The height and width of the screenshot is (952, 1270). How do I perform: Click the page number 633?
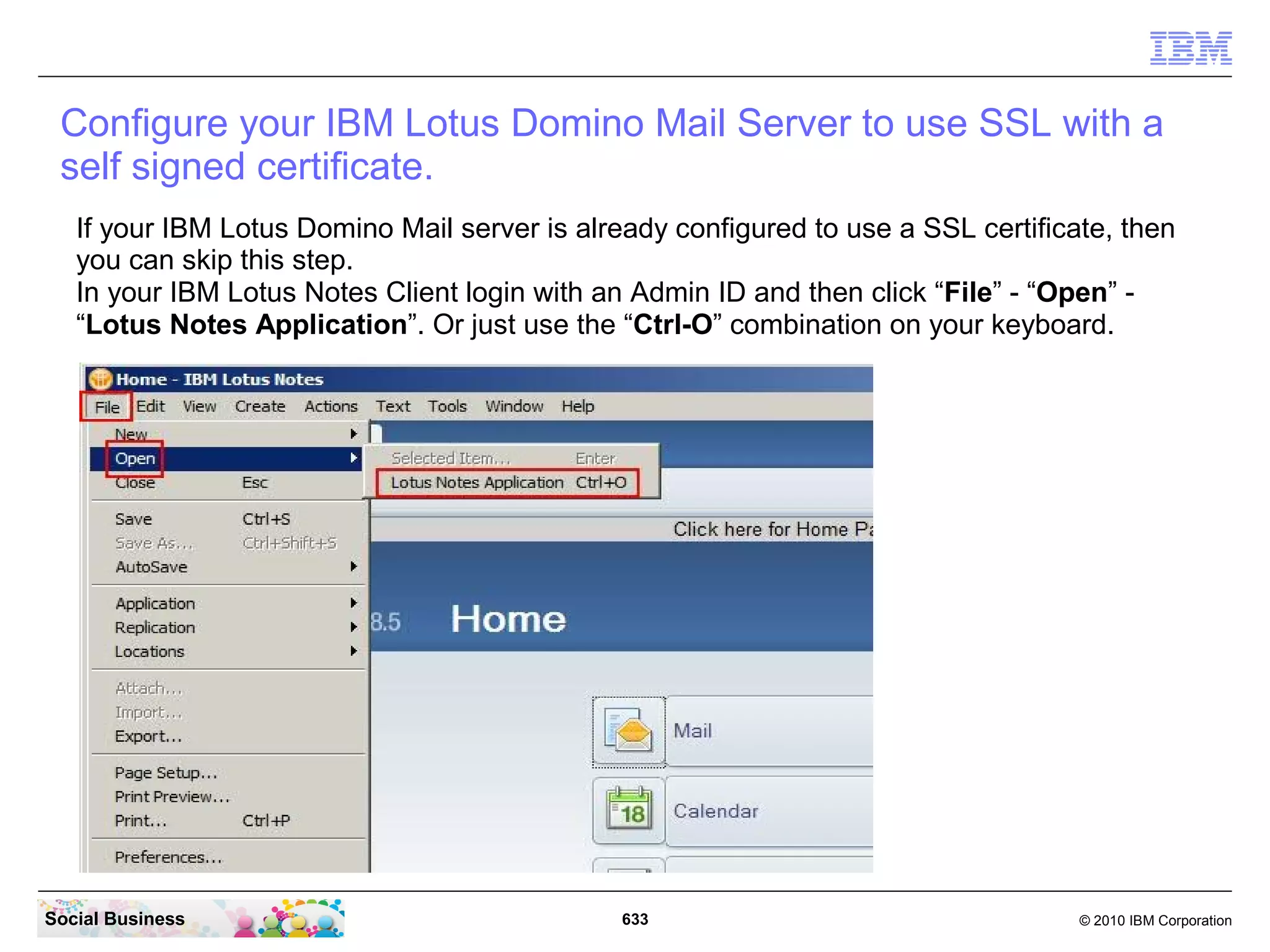click(x=635, y=919)
